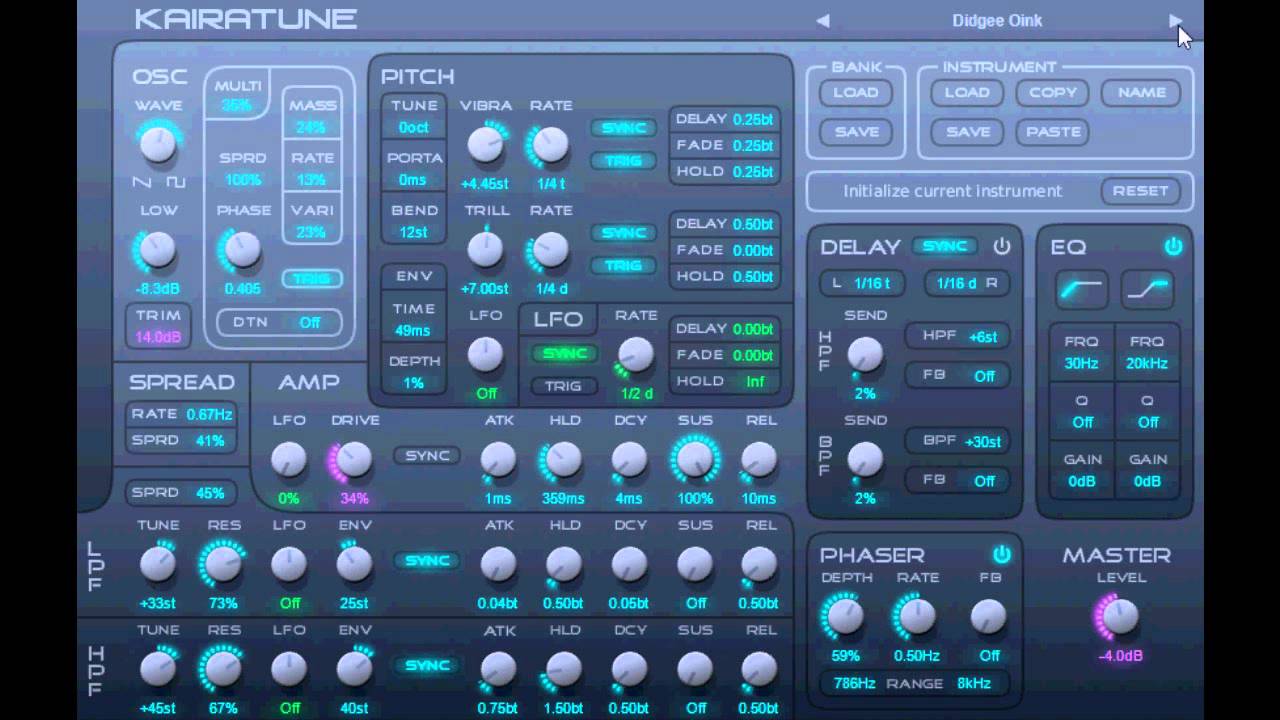1280x720 pixels.
Task: Toggle the LFO TRIG button
Action: (x=564, y=386)
